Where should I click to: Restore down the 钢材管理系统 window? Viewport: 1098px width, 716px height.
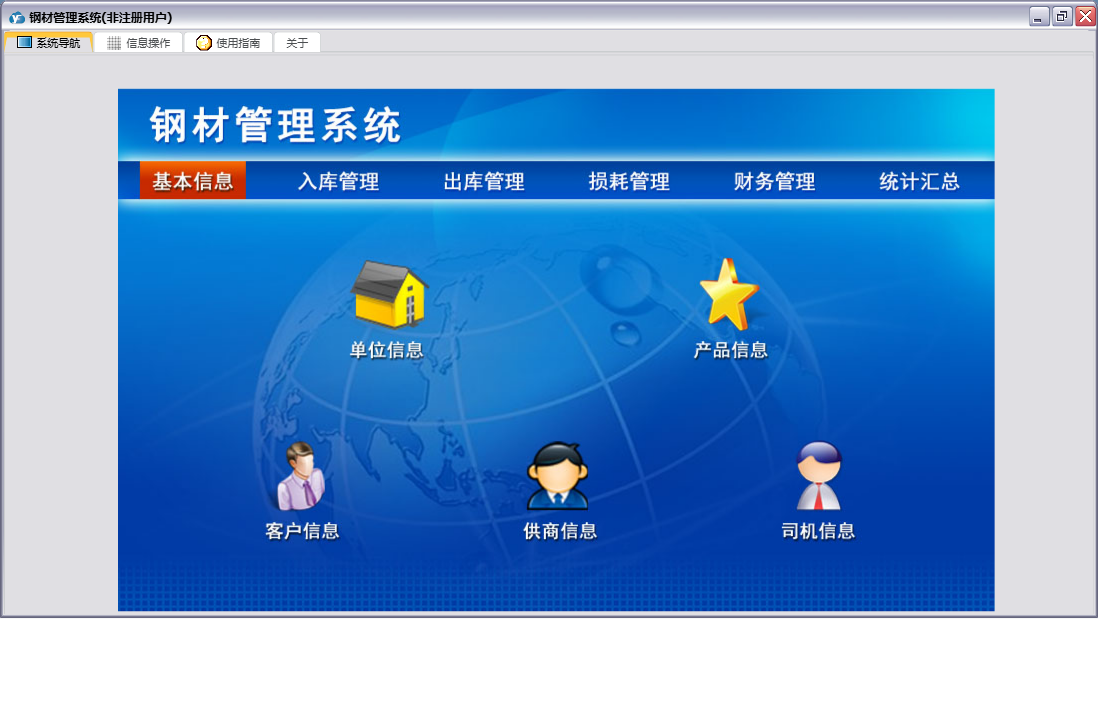[x=1062, y=16]
